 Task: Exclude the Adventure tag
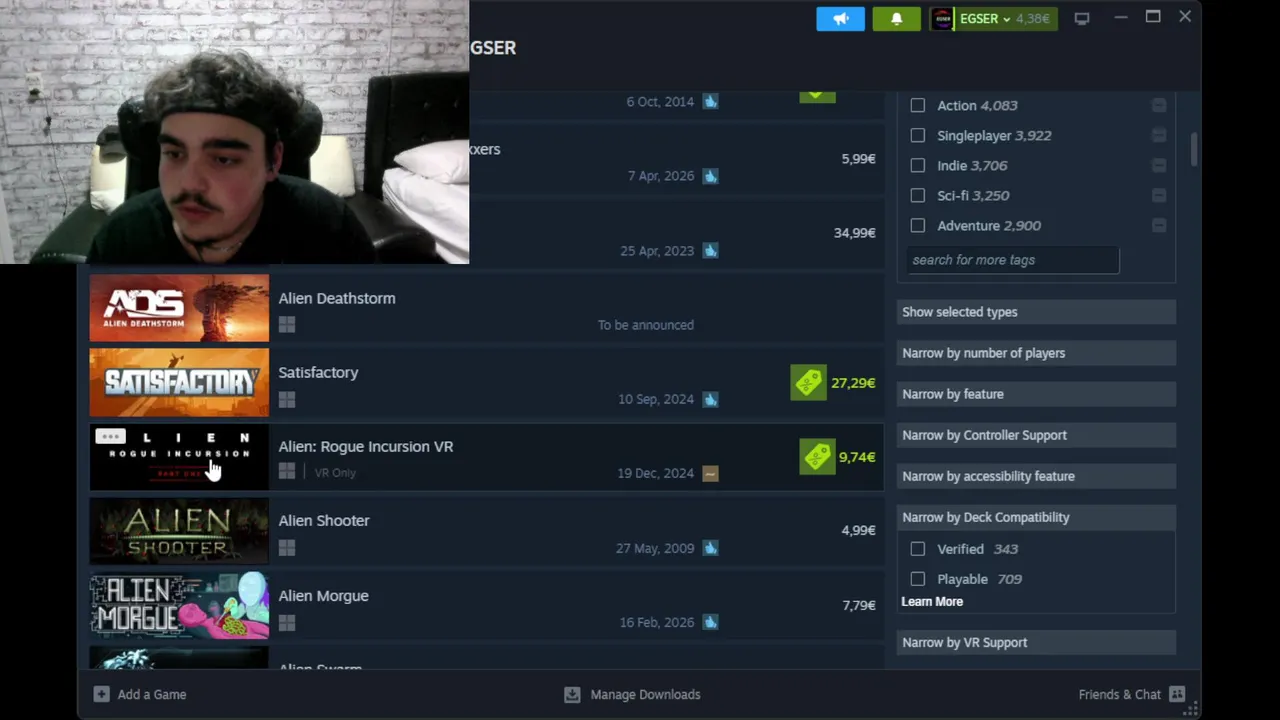[1158, 225]
